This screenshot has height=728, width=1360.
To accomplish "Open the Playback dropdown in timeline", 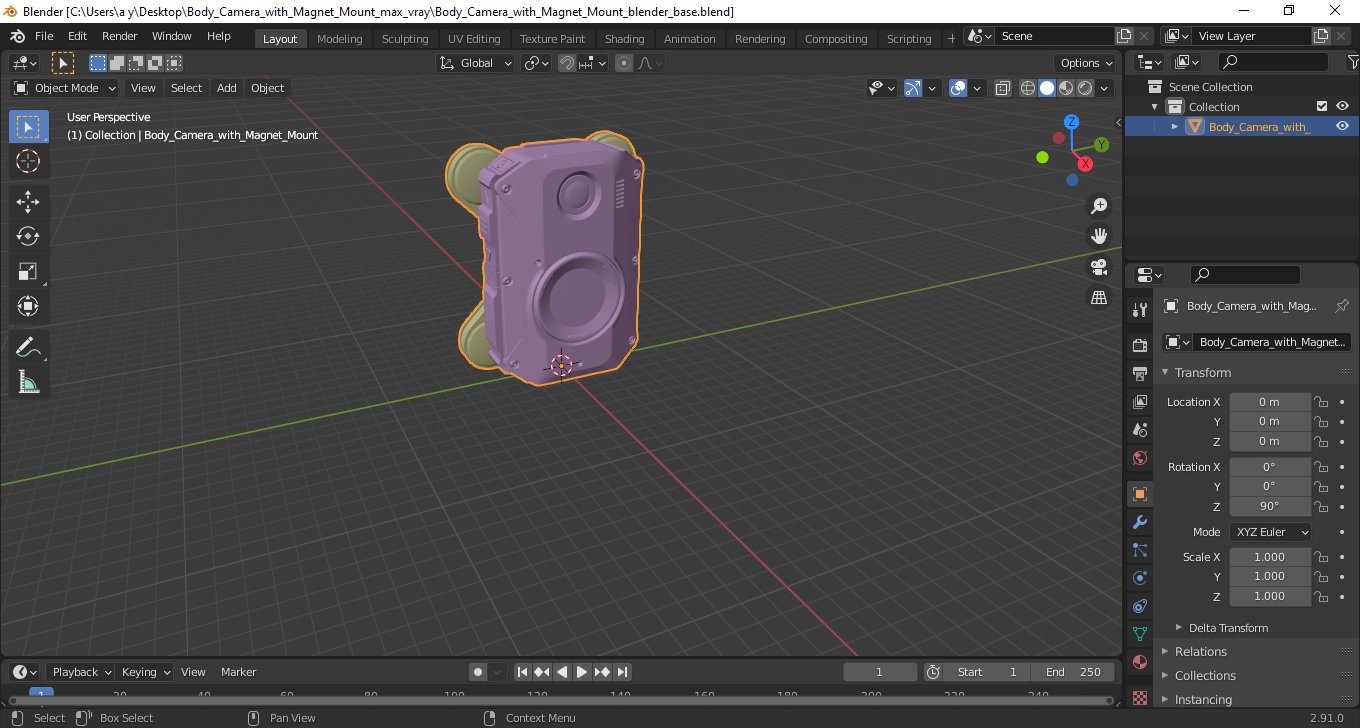I will (x=80, y=672).
